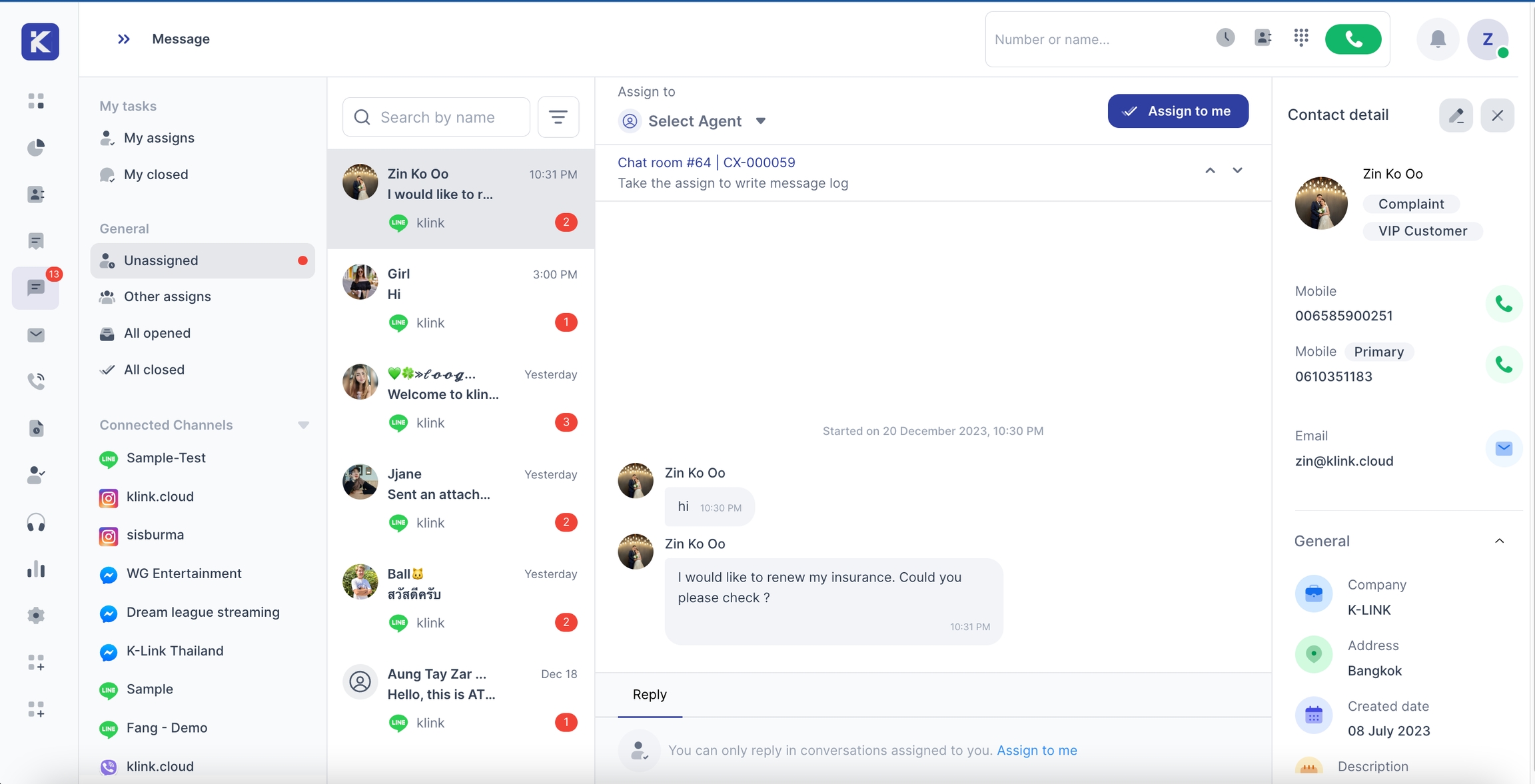Call primary mobile number 0610351183
The height and width of the screenshot is (784, 1535).
[1503, 364]
